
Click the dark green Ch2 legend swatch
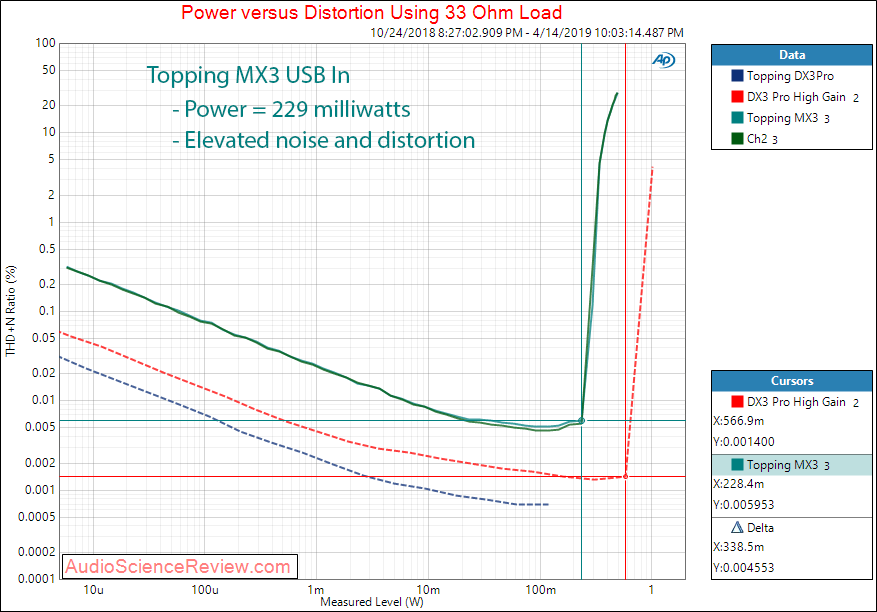coord(737,139)
